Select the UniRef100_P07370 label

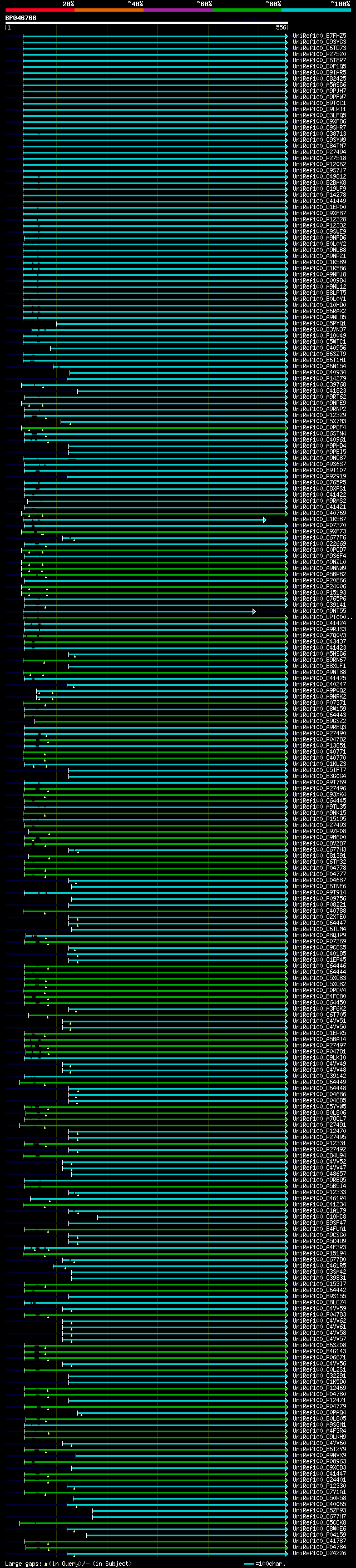click(319, 525)
